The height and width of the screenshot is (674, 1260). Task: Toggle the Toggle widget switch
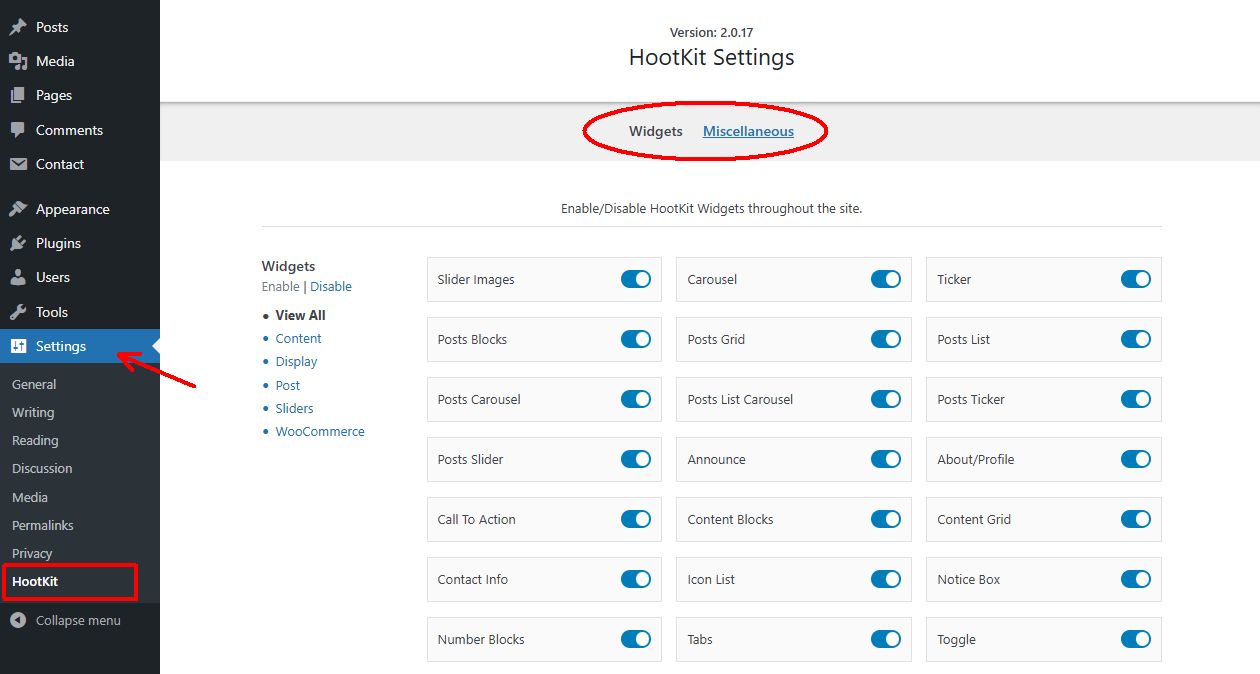tap(1136, 639)
